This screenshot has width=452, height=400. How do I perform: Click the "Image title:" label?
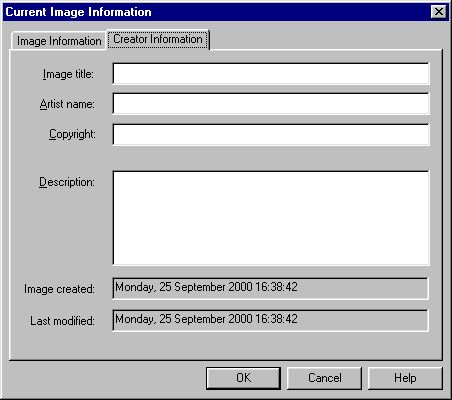(x=68, y=74)
